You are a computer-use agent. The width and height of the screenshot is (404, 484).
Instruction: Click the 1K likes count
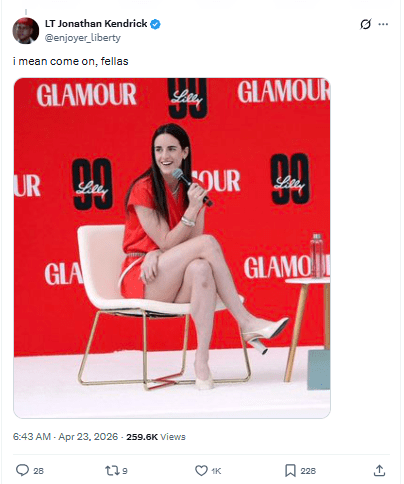tap(216, 471)
